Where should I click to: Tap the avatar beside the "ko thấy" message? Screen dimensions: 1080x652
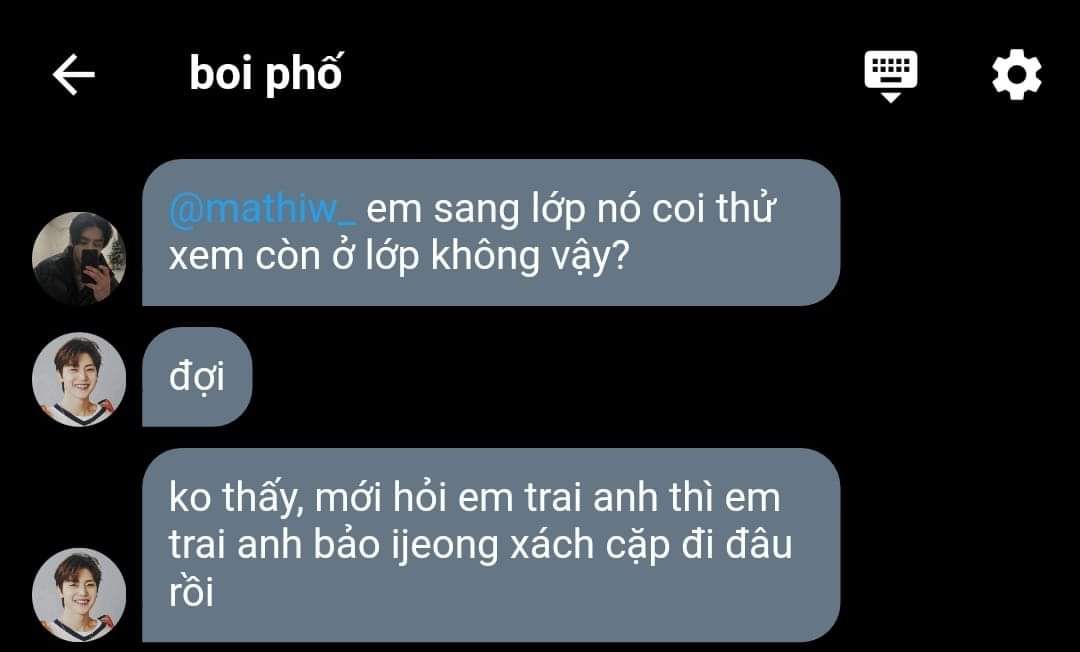tap(79, 595)
